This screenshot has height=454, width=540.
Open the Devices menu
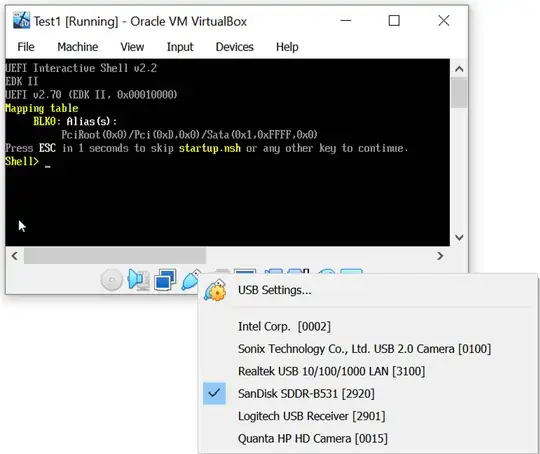pos(235,47)
